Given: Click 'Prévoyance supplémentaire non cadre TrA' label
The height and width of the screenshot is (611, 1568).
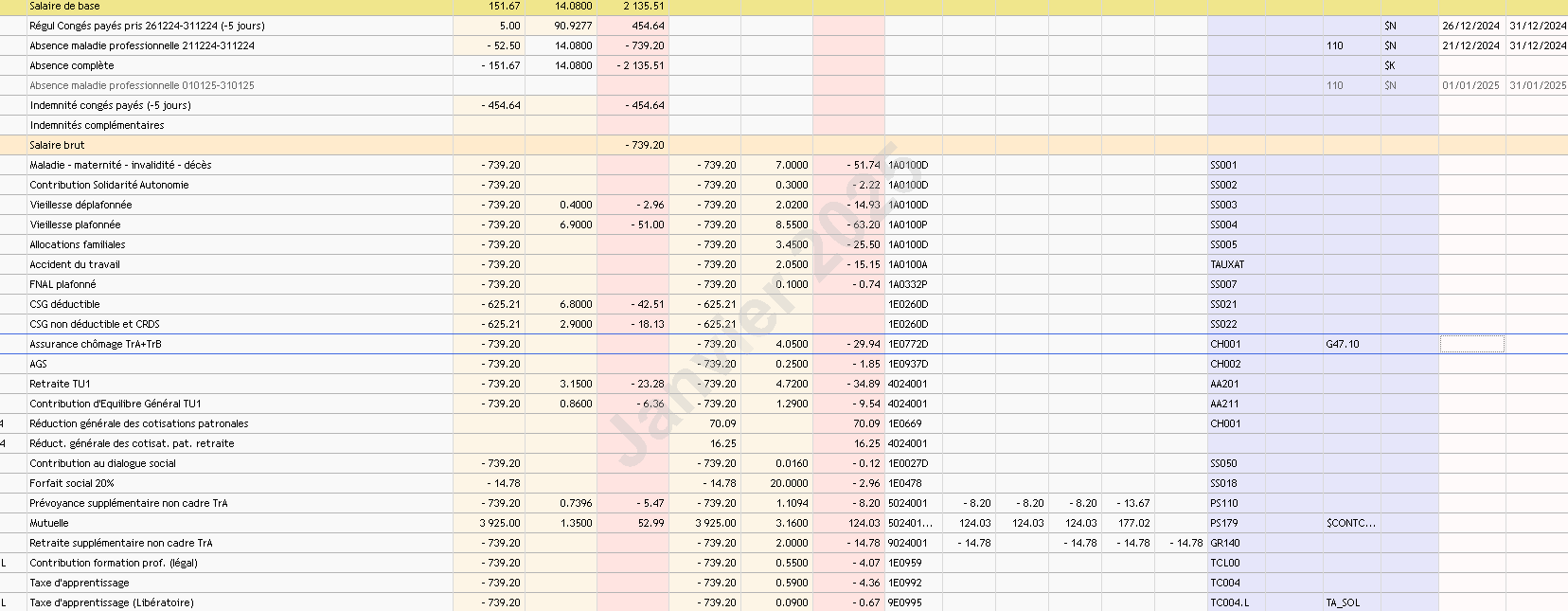Looking at the screenshot, I should coord(129,503).
